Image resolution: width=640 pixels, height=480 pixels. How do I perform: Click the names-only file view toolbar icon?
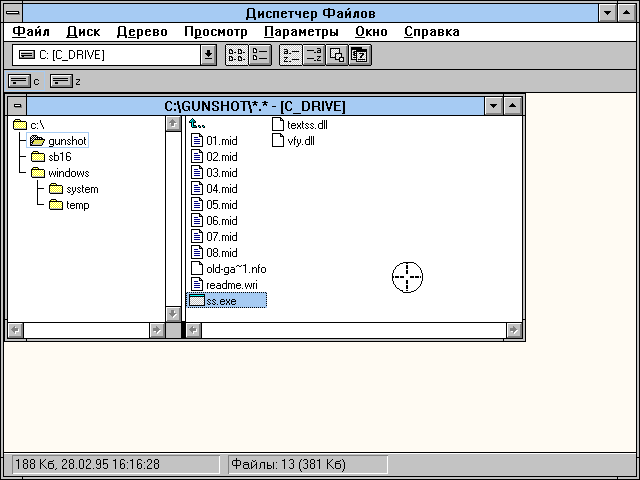pyautogui.click(x=235, y=55)
